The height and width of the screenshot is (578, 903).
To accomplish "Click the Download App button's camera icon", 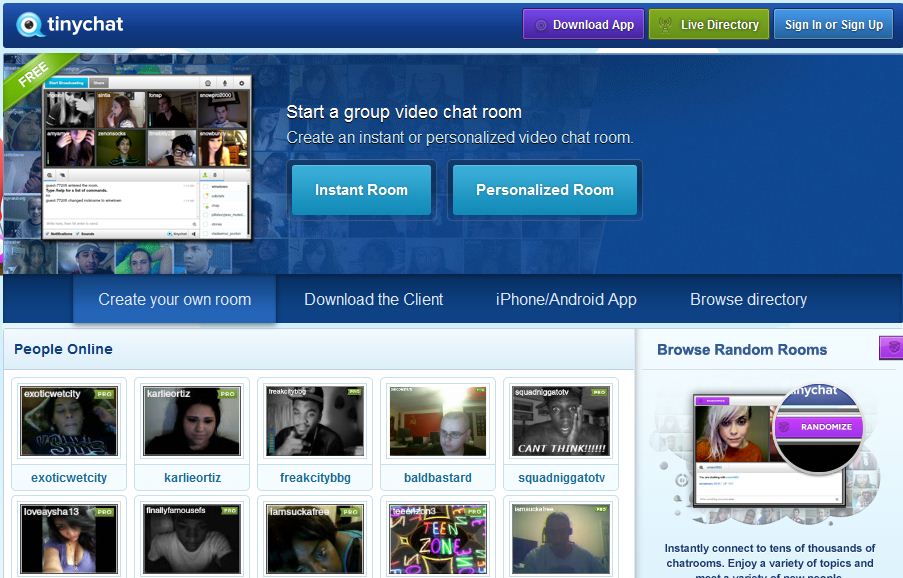I will 541,25.
